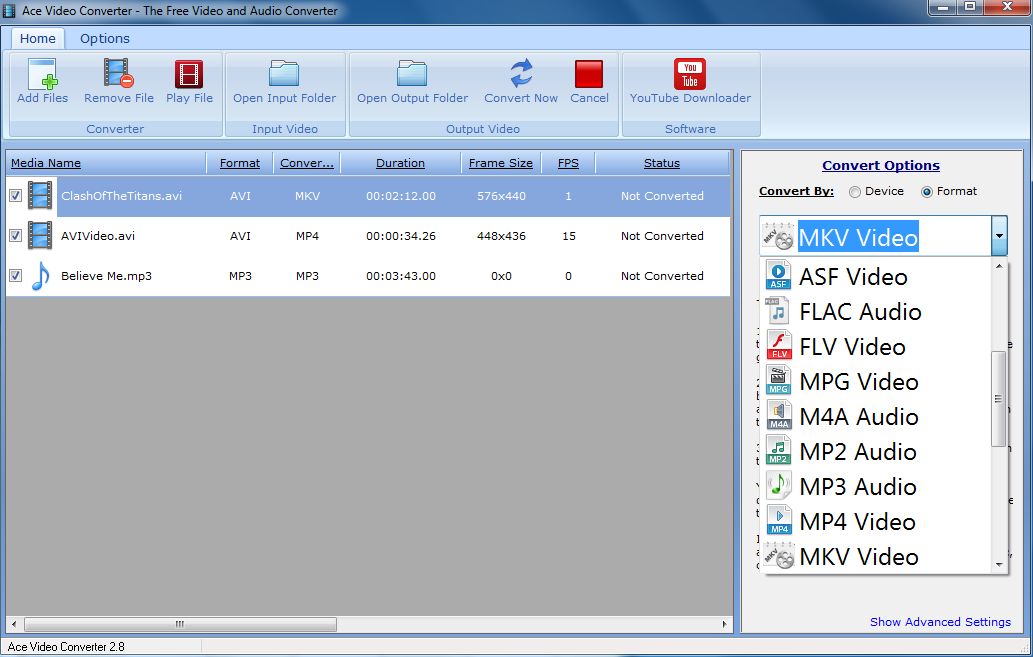1033x657 pixels.
Task: Launch the YouTube Downloader
Action: [690, 75]
